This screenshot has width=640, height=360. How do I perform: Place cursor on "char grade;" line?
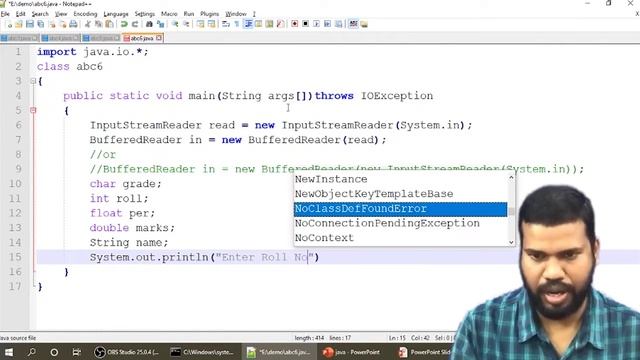(x=126, y=184)
